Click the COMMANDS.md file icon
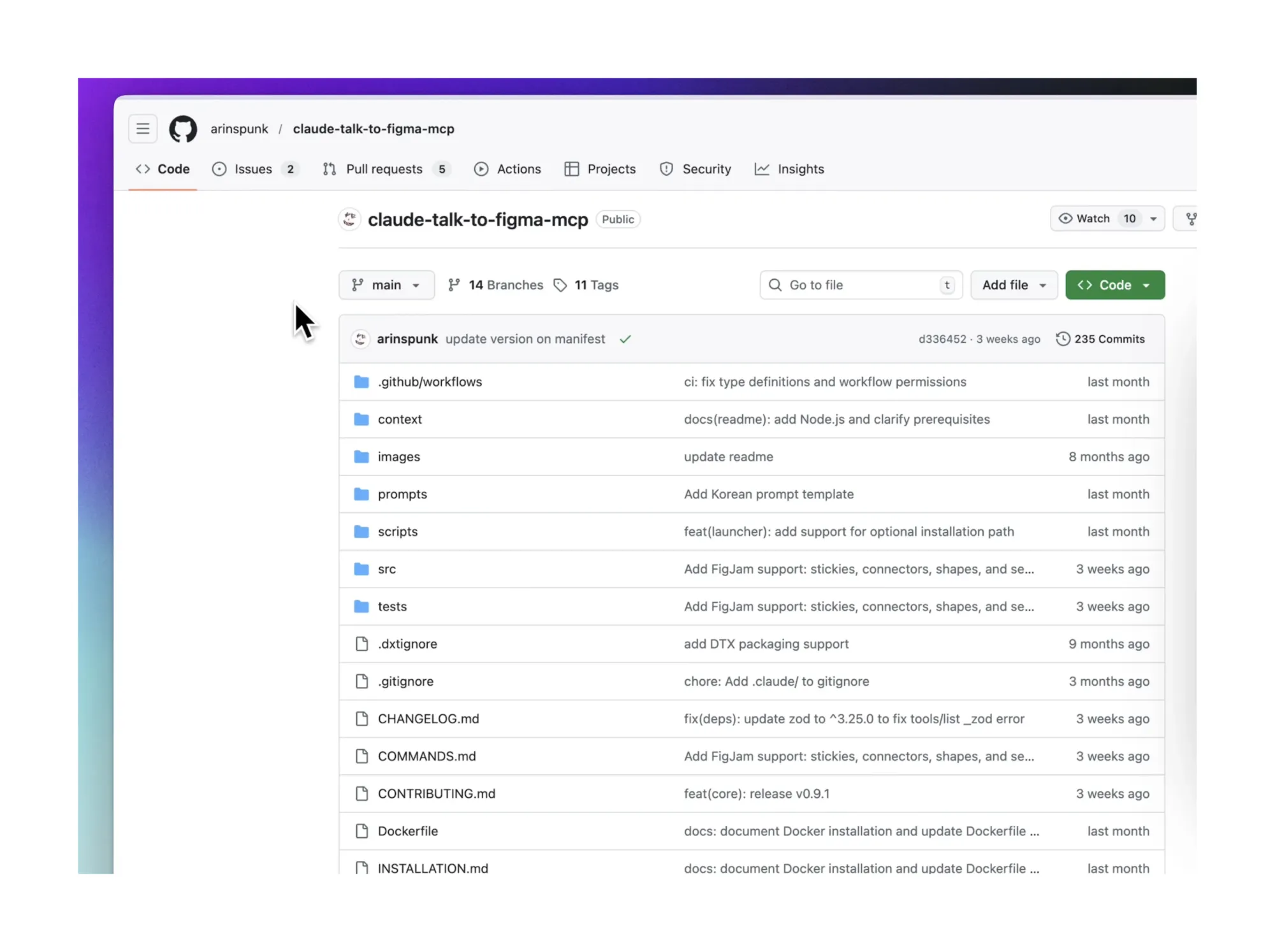 pos(361,756)
